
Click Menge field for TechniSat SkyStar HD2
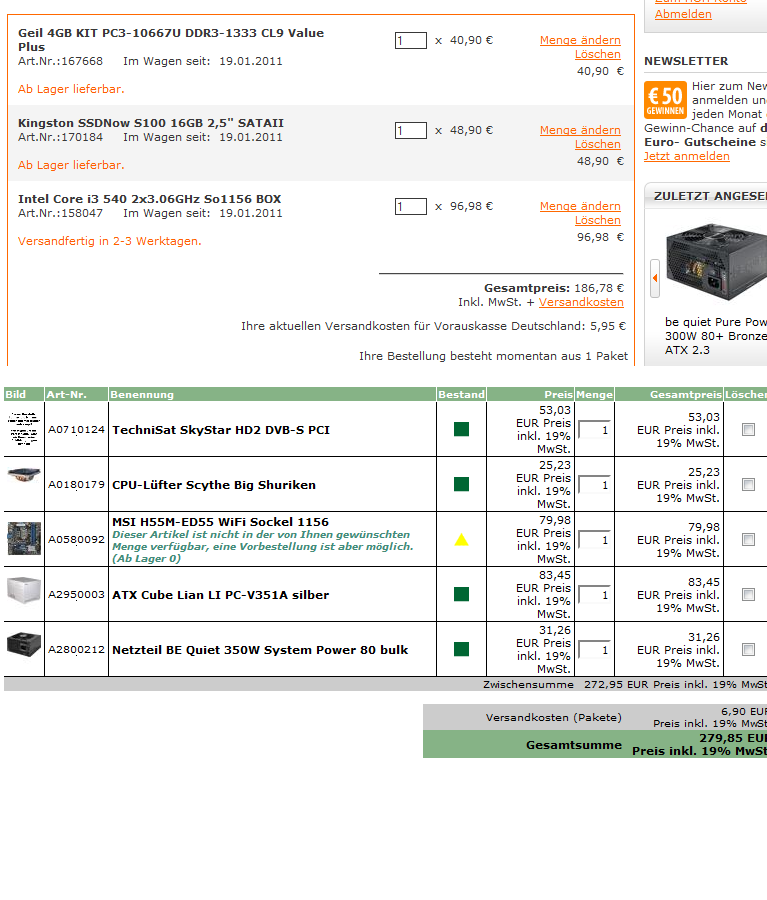[594, 429]
